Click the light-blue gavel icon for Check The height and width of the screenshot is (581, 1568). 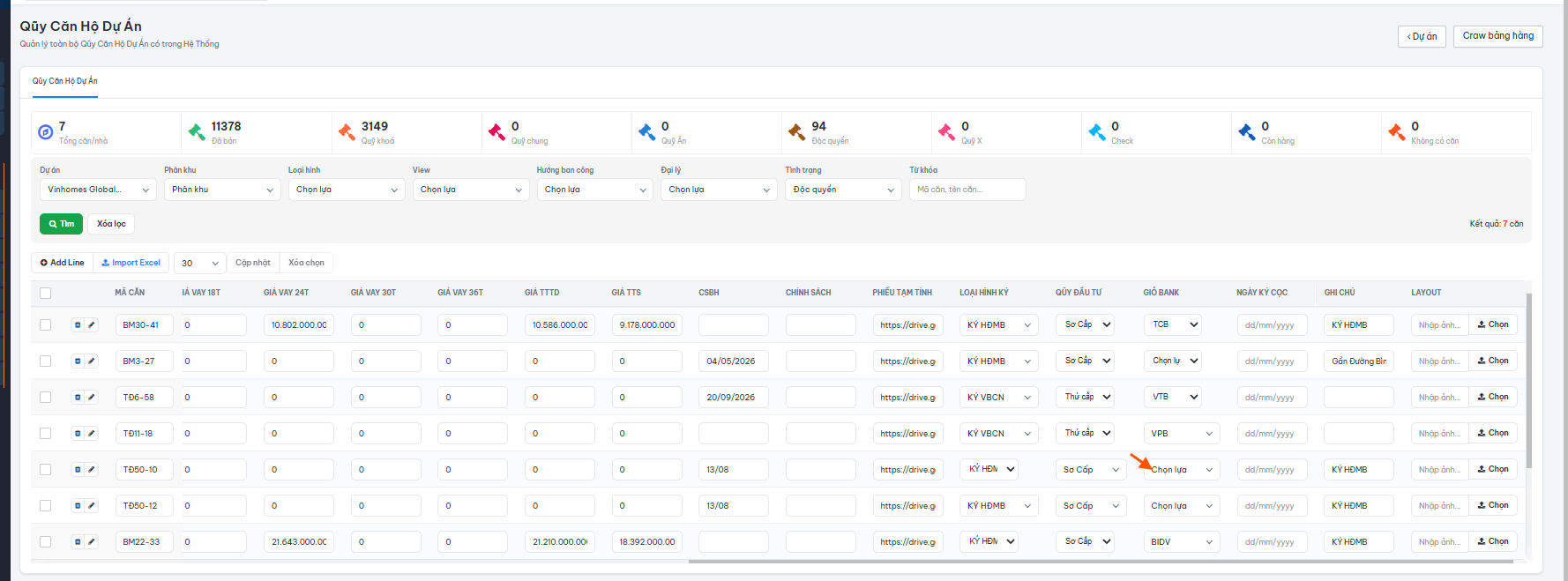1096,132
